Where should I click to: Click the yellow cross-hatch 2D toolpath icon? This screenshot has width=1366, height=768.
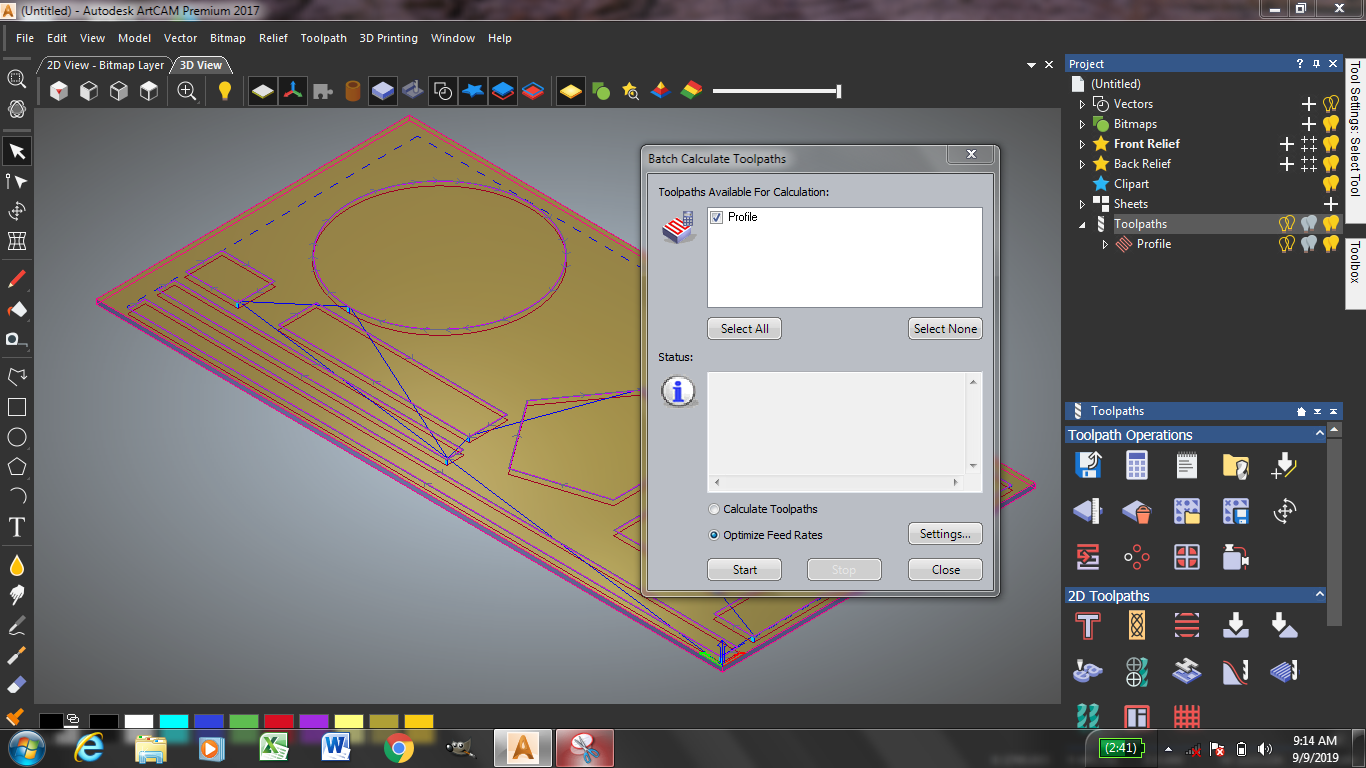1137,626
